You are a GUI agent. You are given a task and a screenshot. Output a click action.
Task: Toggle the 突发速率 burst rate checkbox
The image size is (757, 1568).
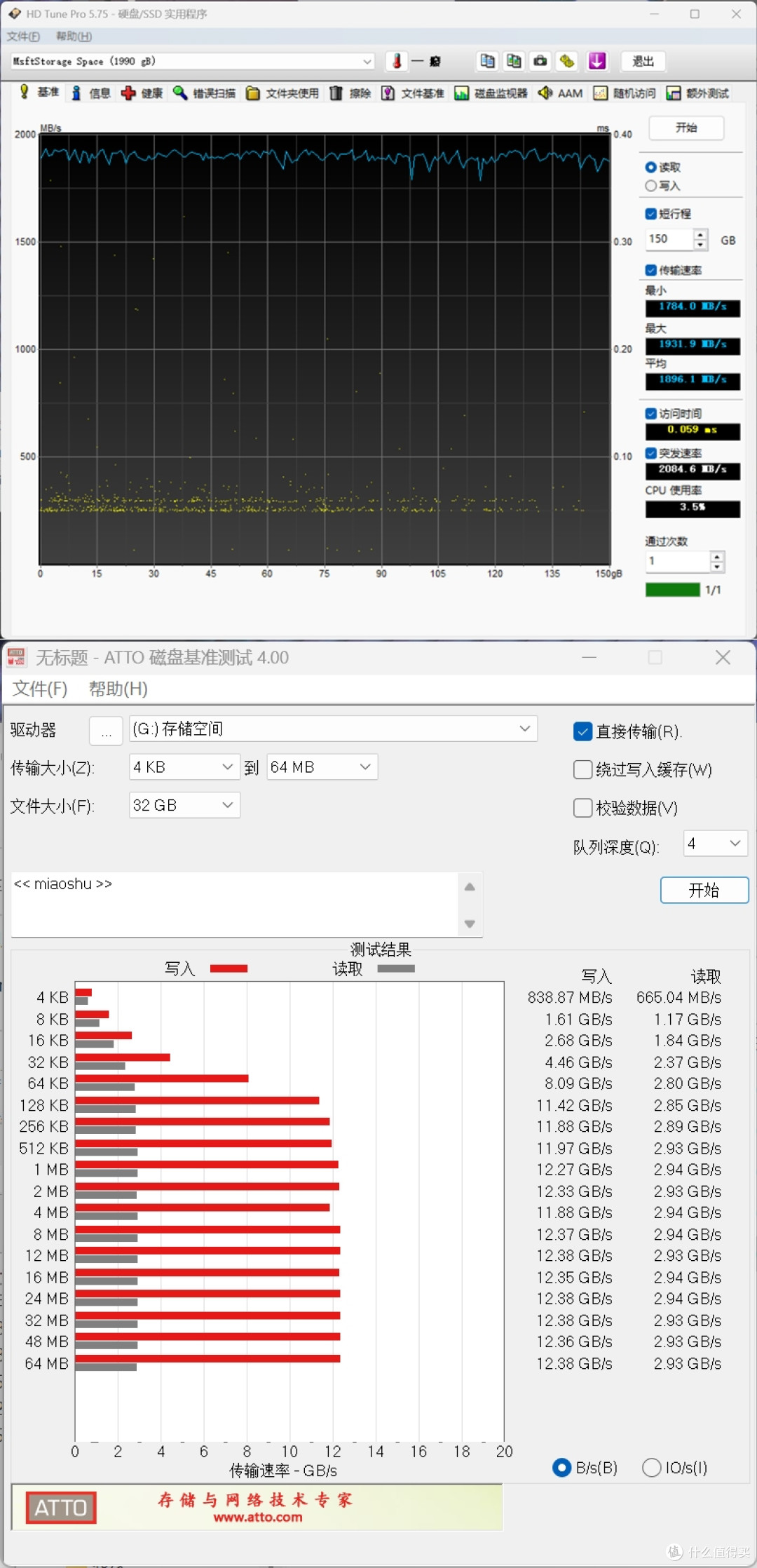(650, 453)
